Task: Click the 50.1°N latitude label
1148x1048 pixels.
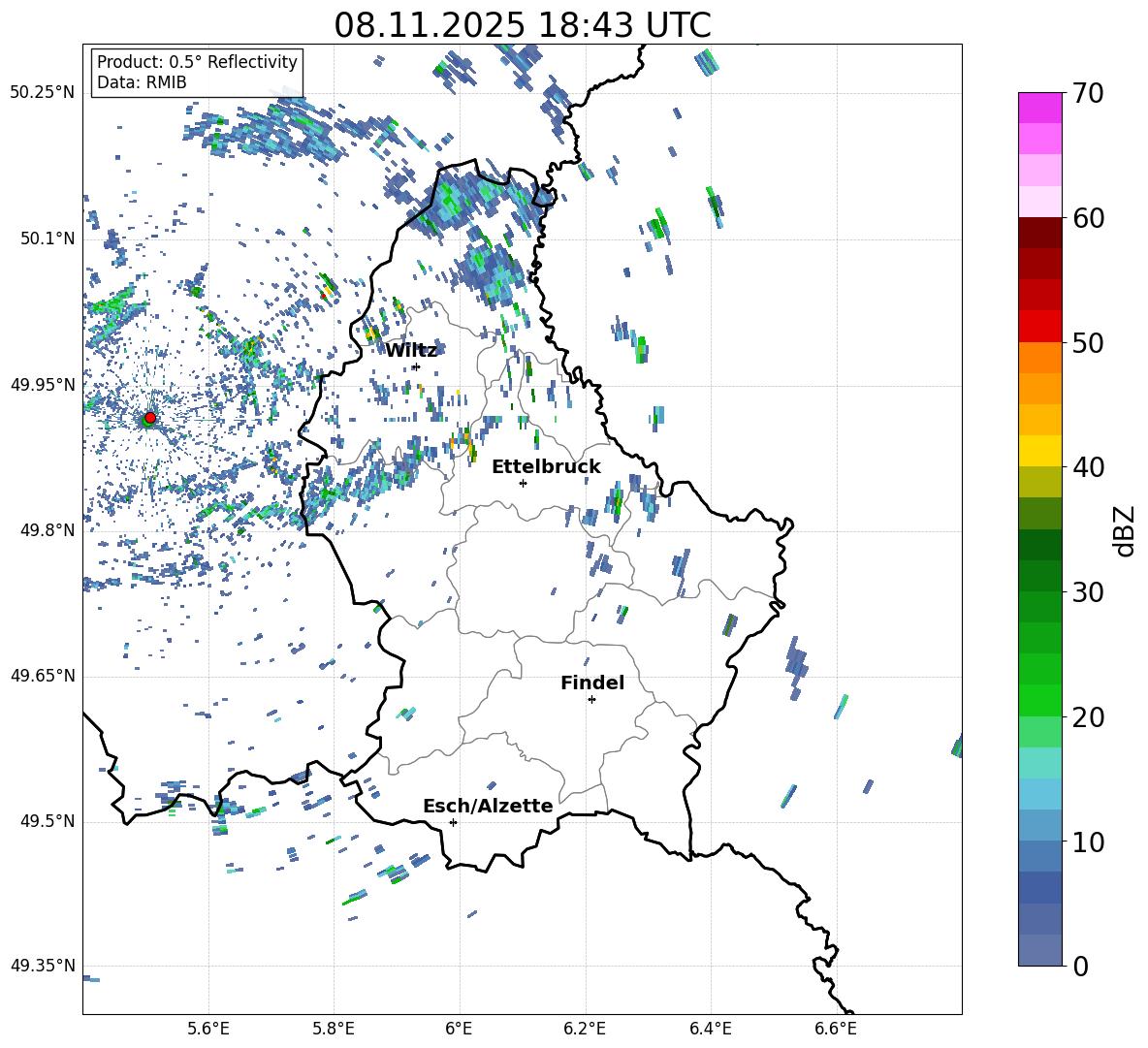Action: (48, 238)
